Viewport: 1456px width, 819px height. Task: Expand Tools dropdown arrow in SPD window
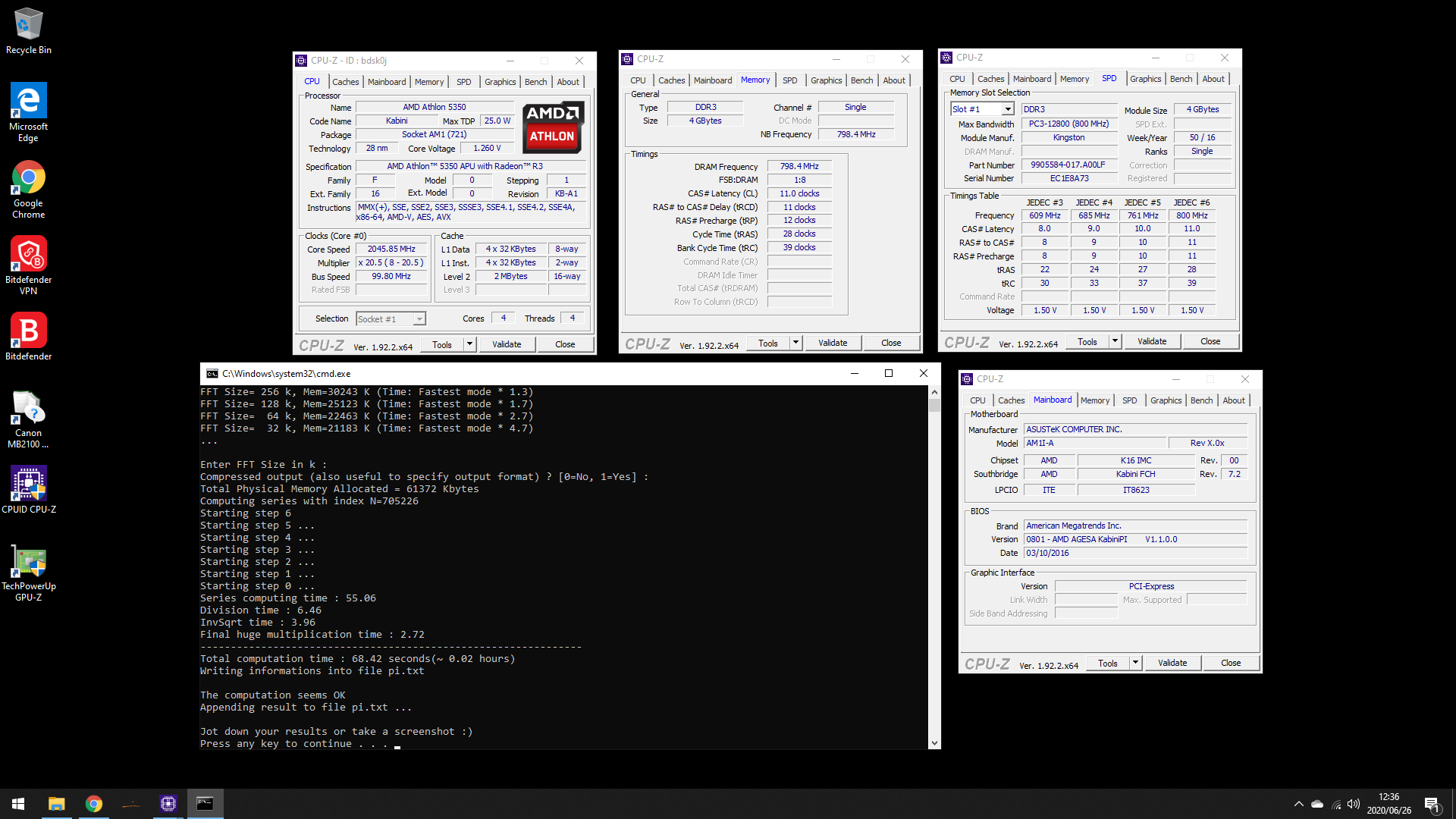pyautogui.click(x=1115, y=341)
